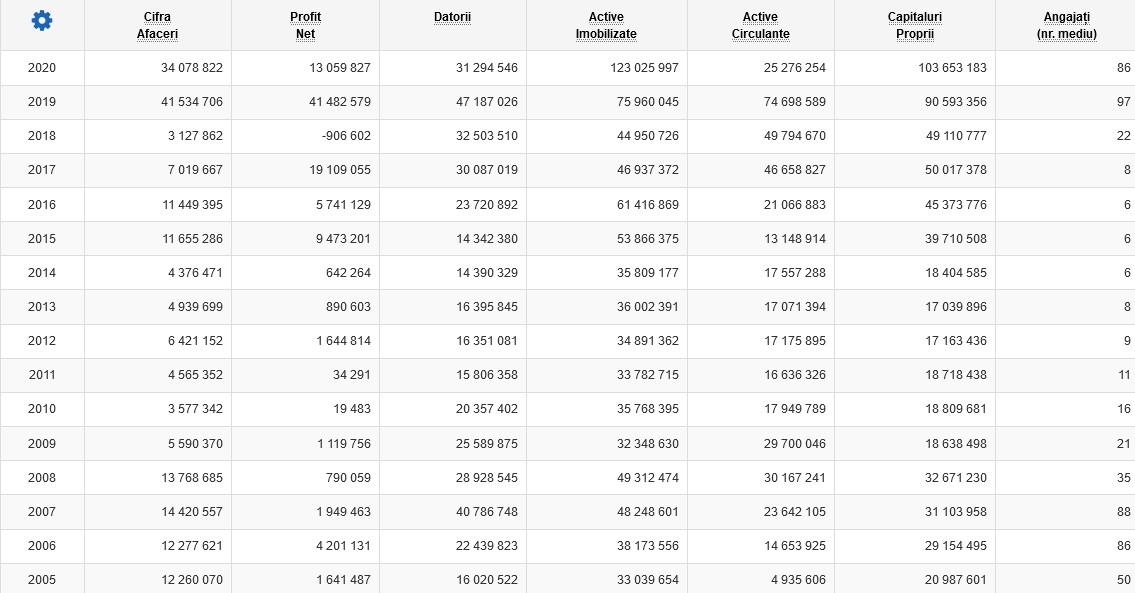Select the 2008 year cell
The height and width of the screenshot is (593, 1135).
42,477
